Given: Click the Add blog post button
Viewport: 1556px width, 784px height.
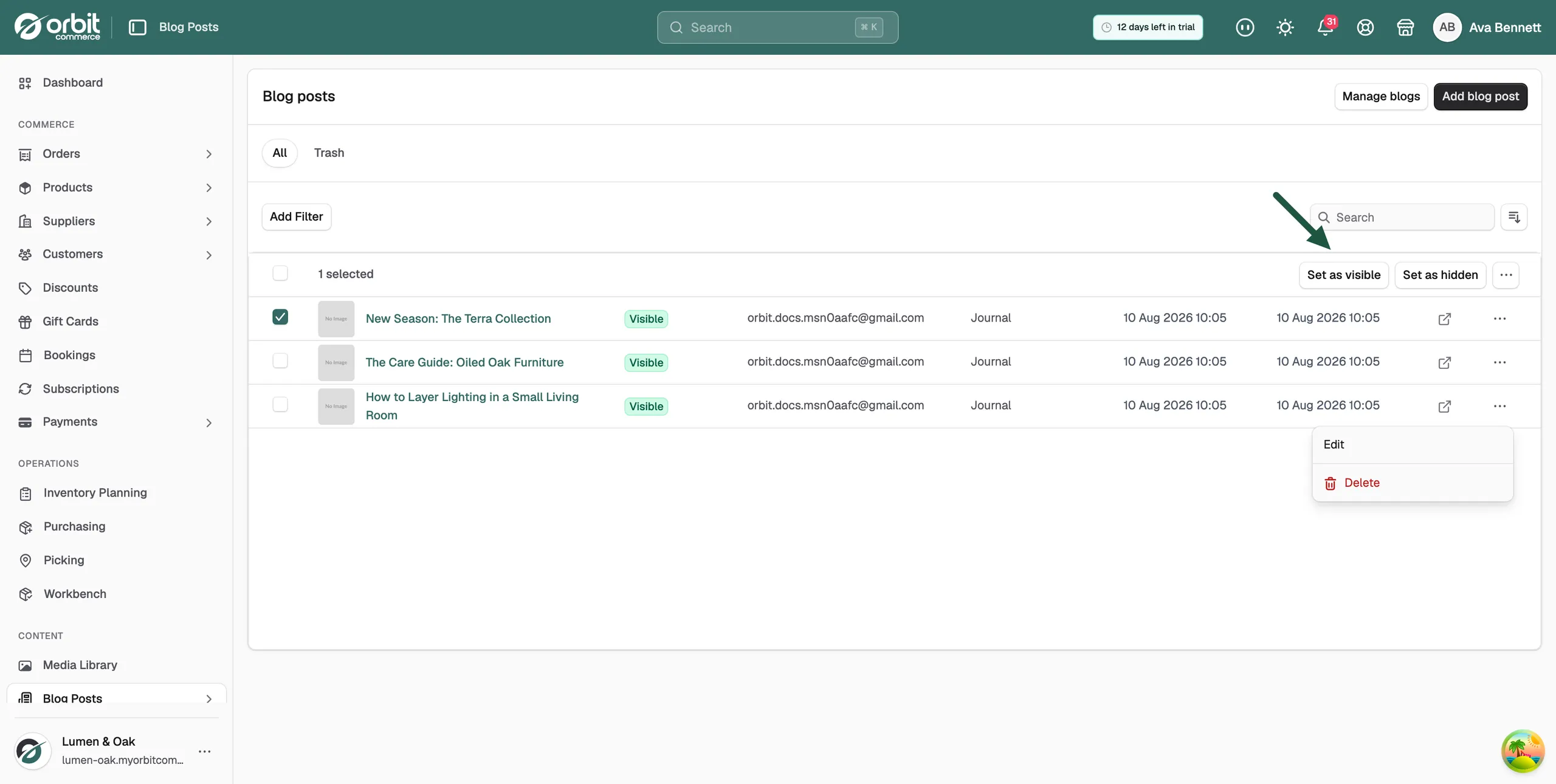Looking at the screenshot, I should pyautogui.click(x=1481, y=97).
